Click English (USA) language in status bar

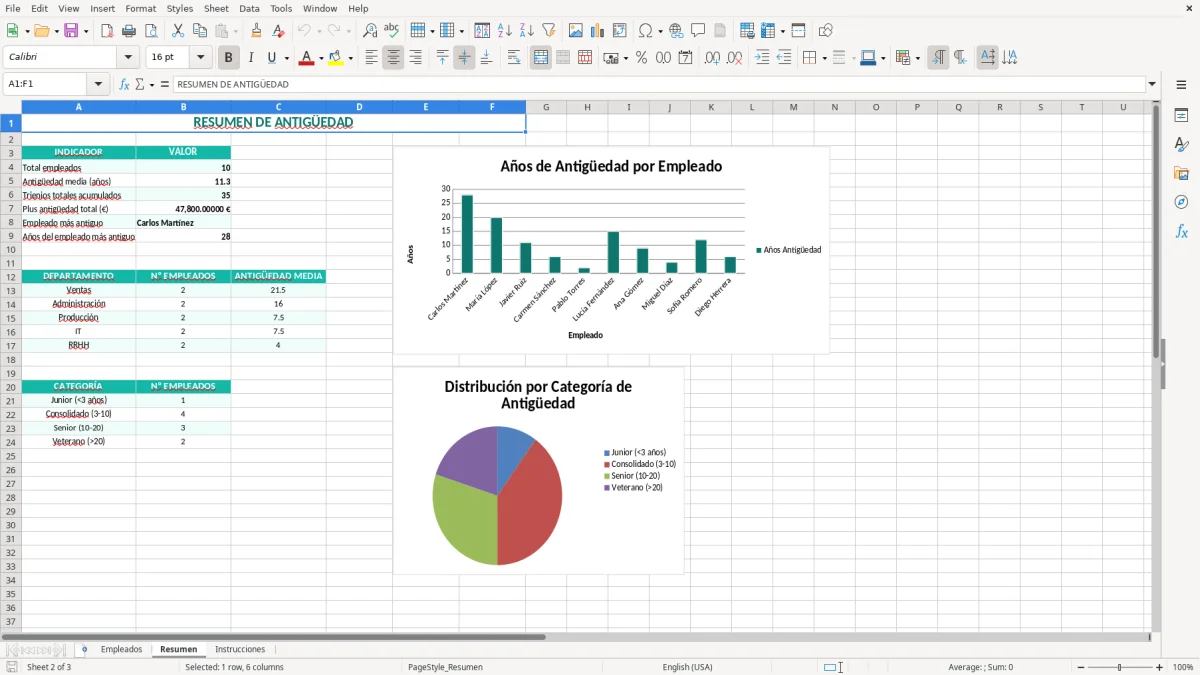pos(687,667)
